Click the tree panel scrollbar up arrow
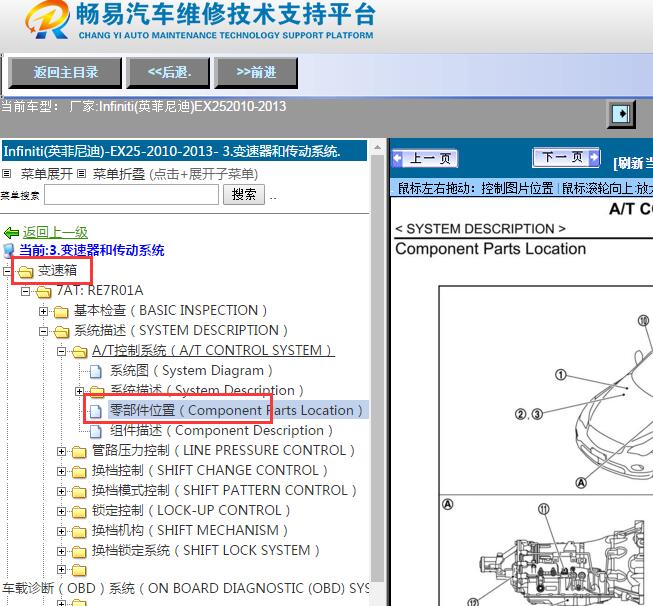Image resolution: width=653 pixels, height=606 pixels. (x=377, y=147)
